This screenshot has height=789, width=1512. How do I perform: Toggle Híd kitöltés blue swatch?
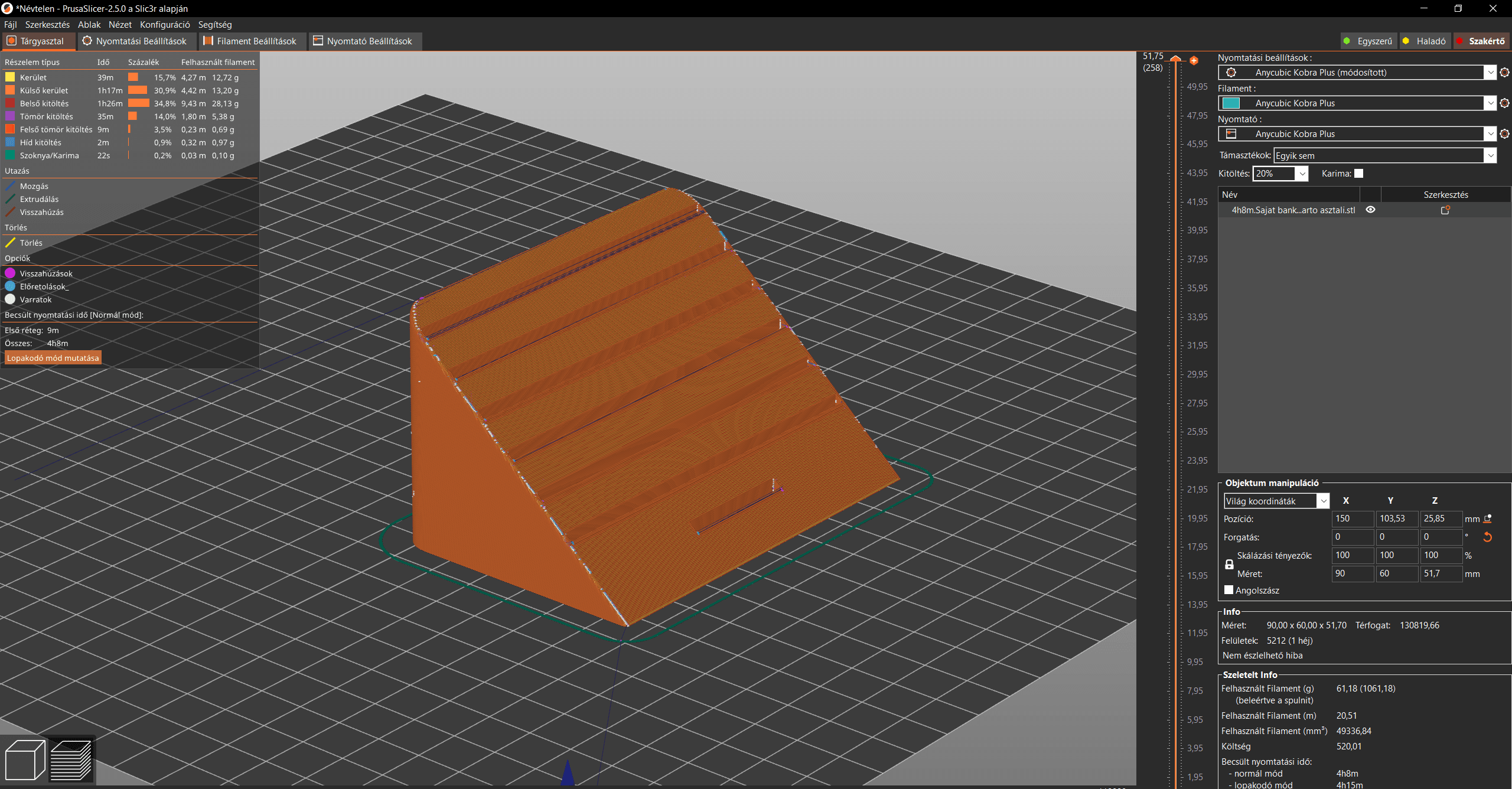coord(10,142)
